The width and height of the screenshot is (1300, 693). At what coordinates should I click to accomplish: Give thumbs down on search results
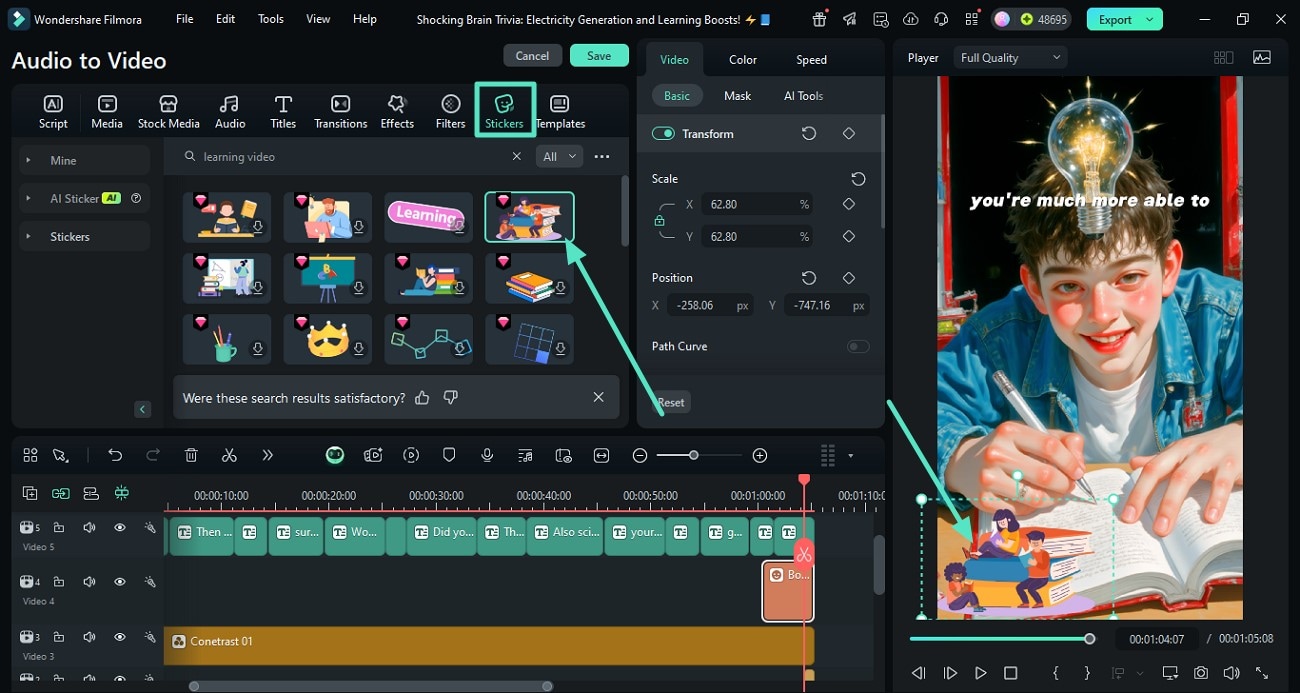tap(451, 397)
